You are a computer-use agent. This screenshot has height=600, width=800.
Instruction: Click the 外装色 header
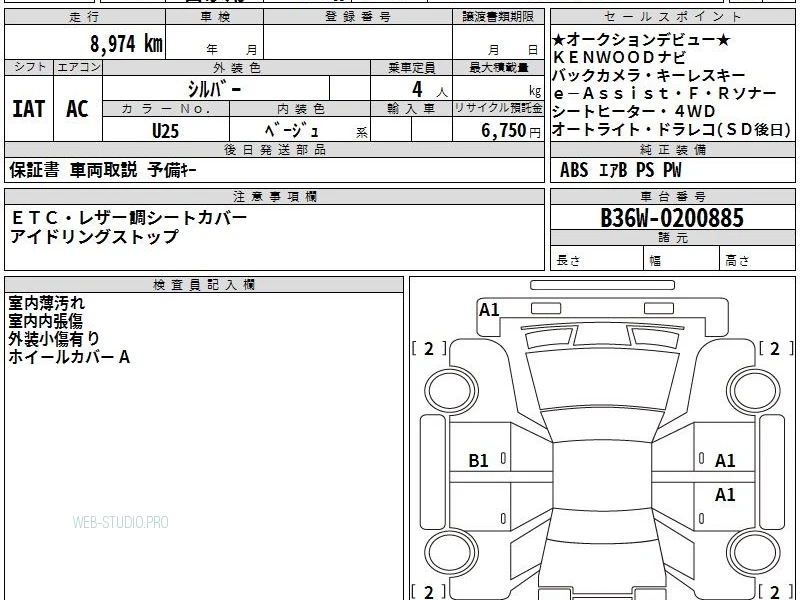click(237, 67)
